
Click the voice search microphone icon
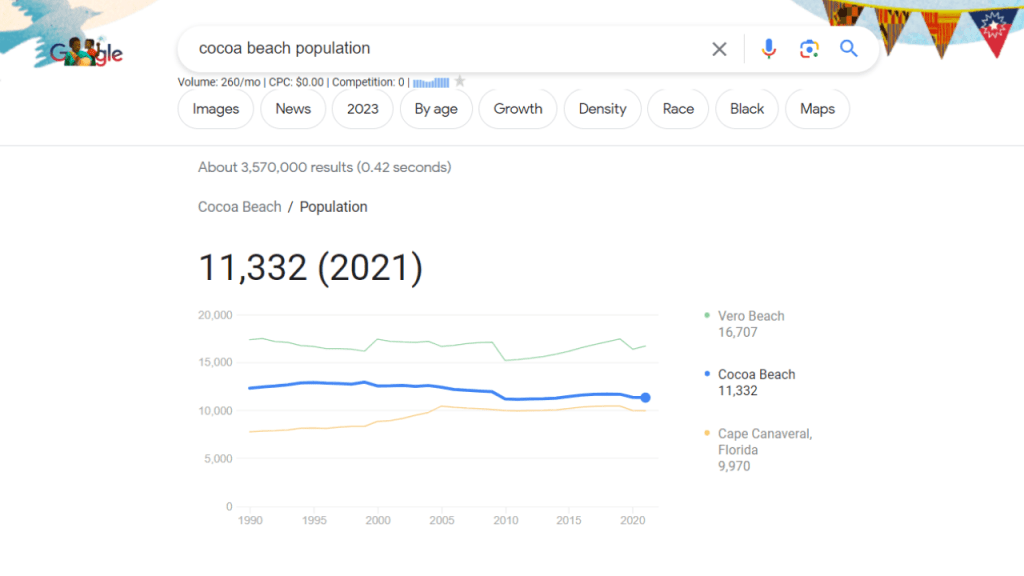768,48
